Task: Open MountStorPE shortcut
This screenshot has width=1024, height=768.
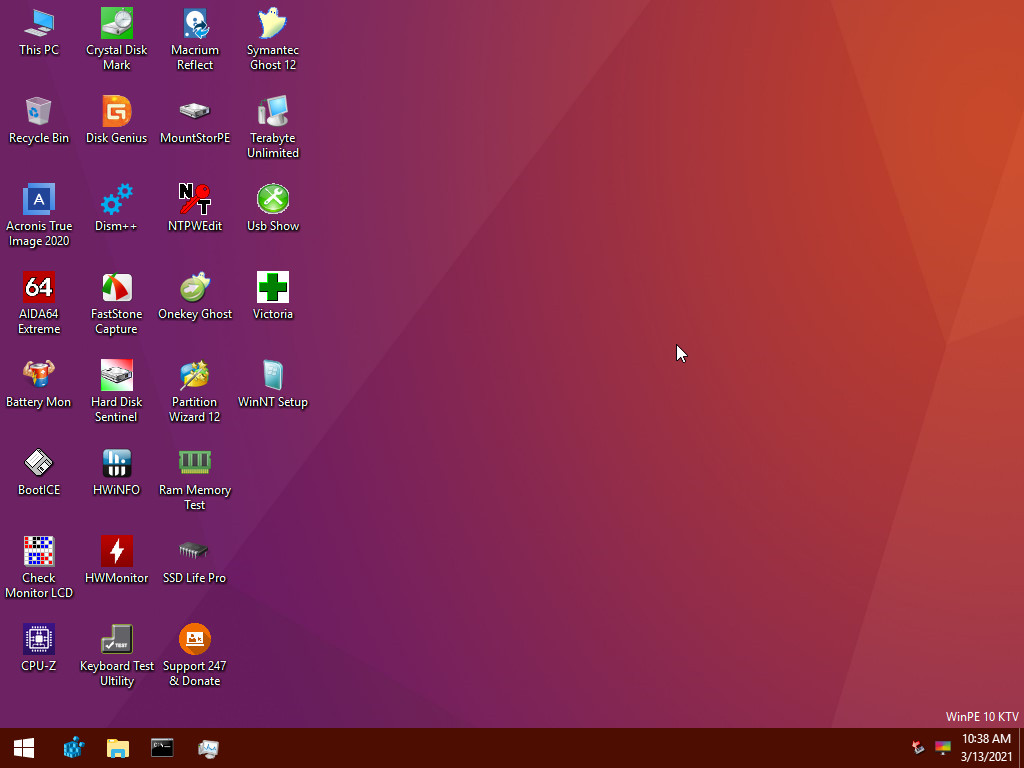Action: pyautogui.click(x=195, y=120)
